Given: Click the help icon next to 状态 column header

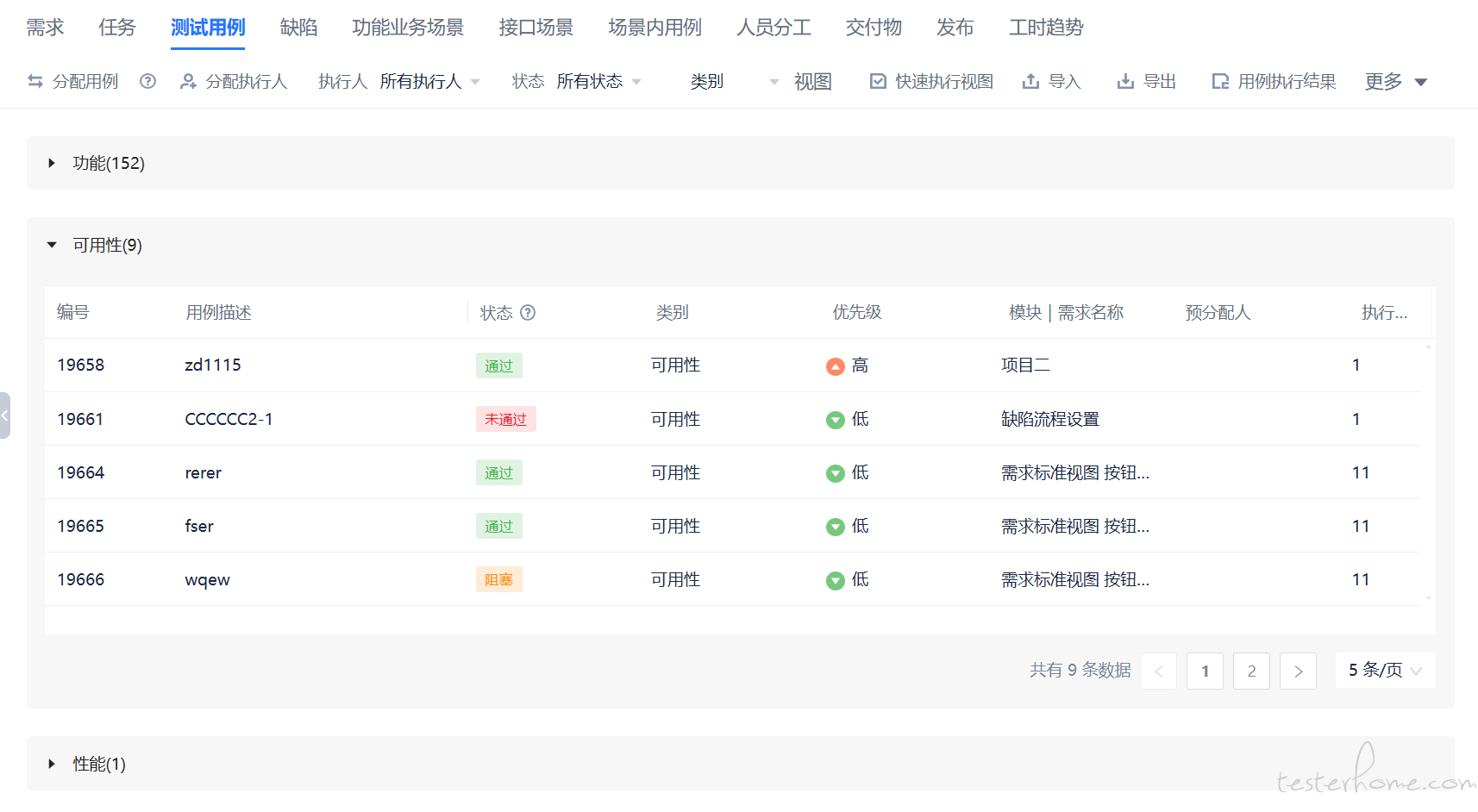Looking at the screenshot, I should [528, 313].
